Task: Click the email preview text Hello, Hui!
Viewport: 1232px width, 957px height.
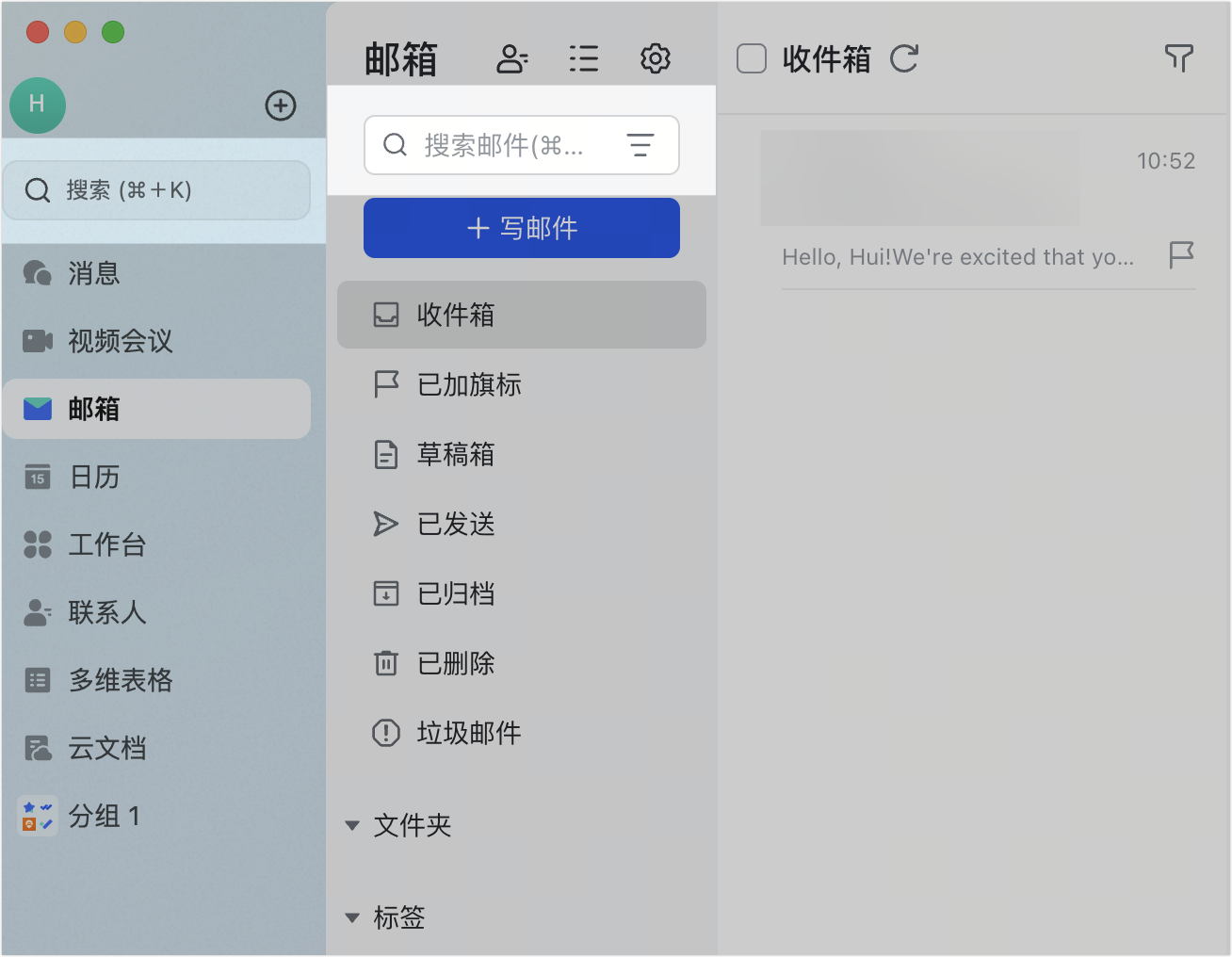Action: pos(958,257)
